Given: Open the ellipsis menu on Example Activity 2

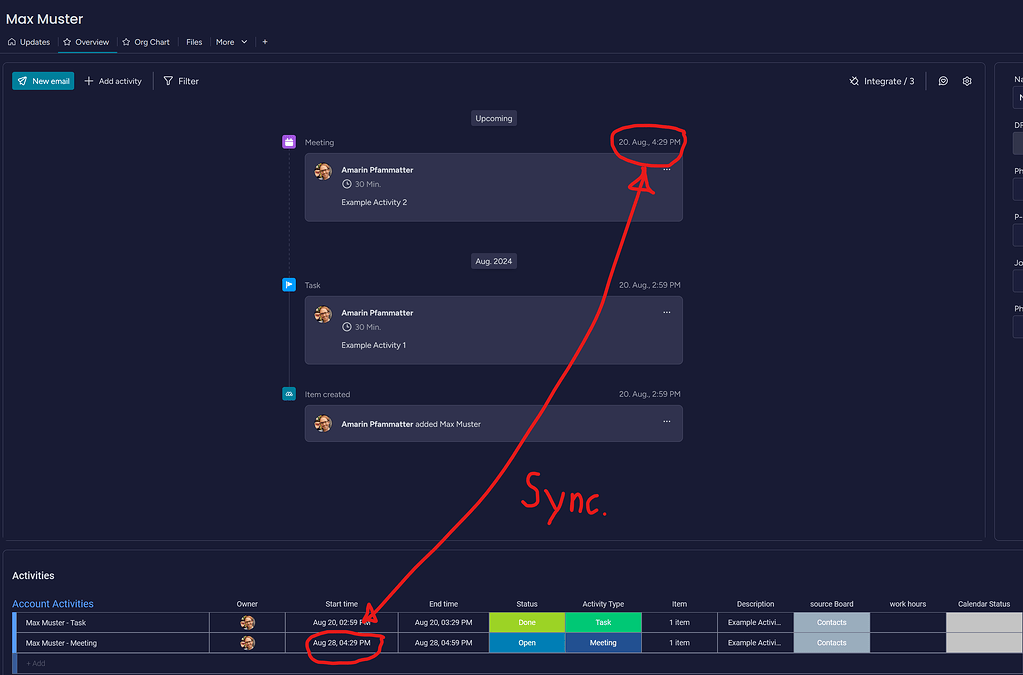Looking at the screenshot, I should [666, 170].
